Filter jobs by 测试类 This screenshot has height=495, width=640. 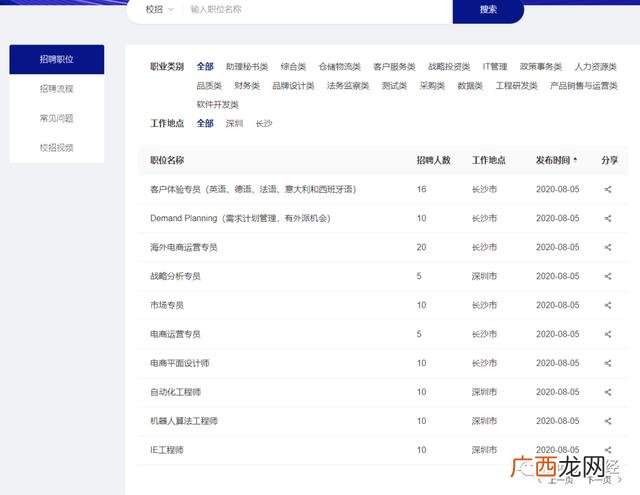click(x=394, y=86)
